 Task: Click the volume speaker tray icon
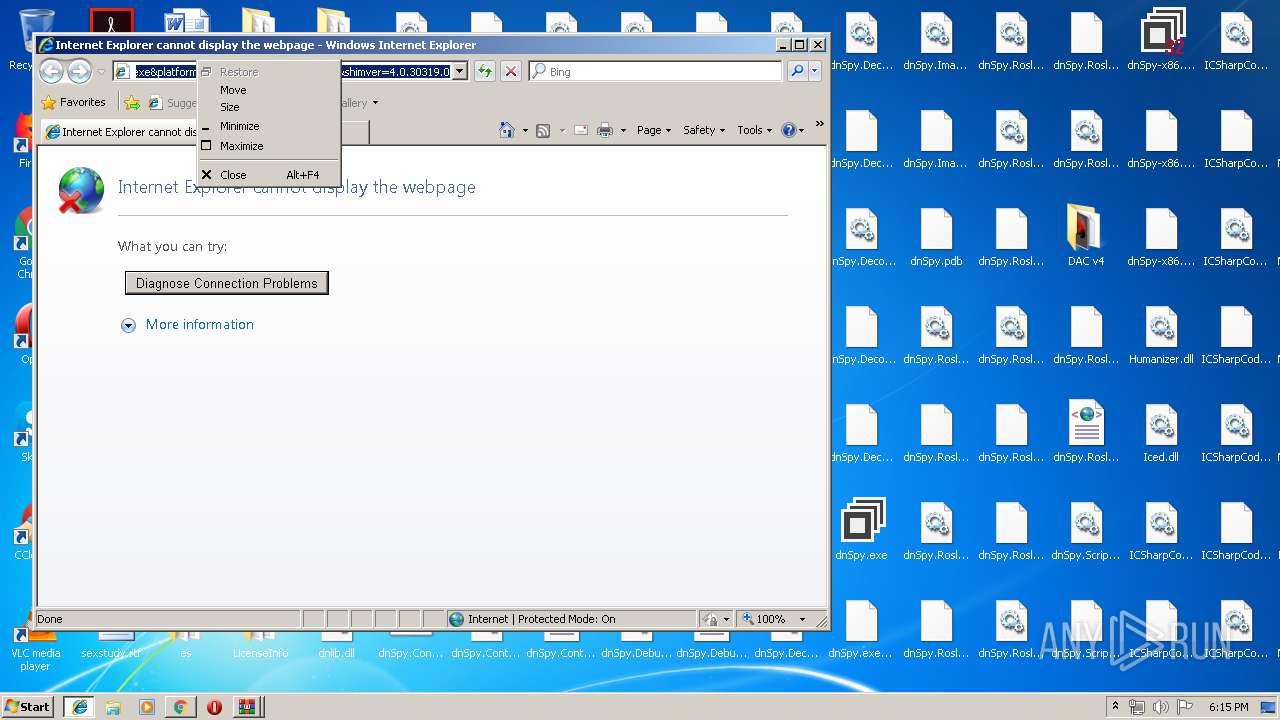tap(1160, 706)
